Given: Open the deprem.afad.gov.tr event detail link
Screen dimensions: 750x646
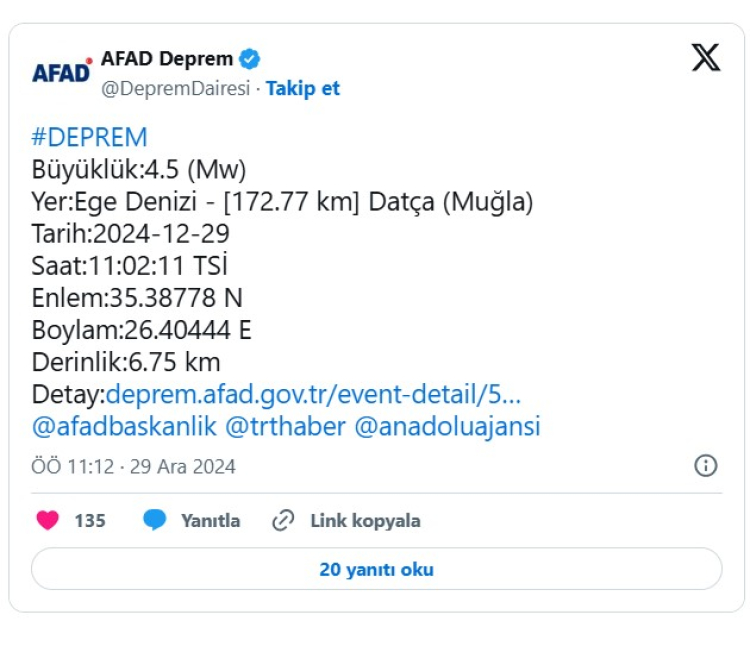Looking at the screenshot, I should [x=313, y=393].
